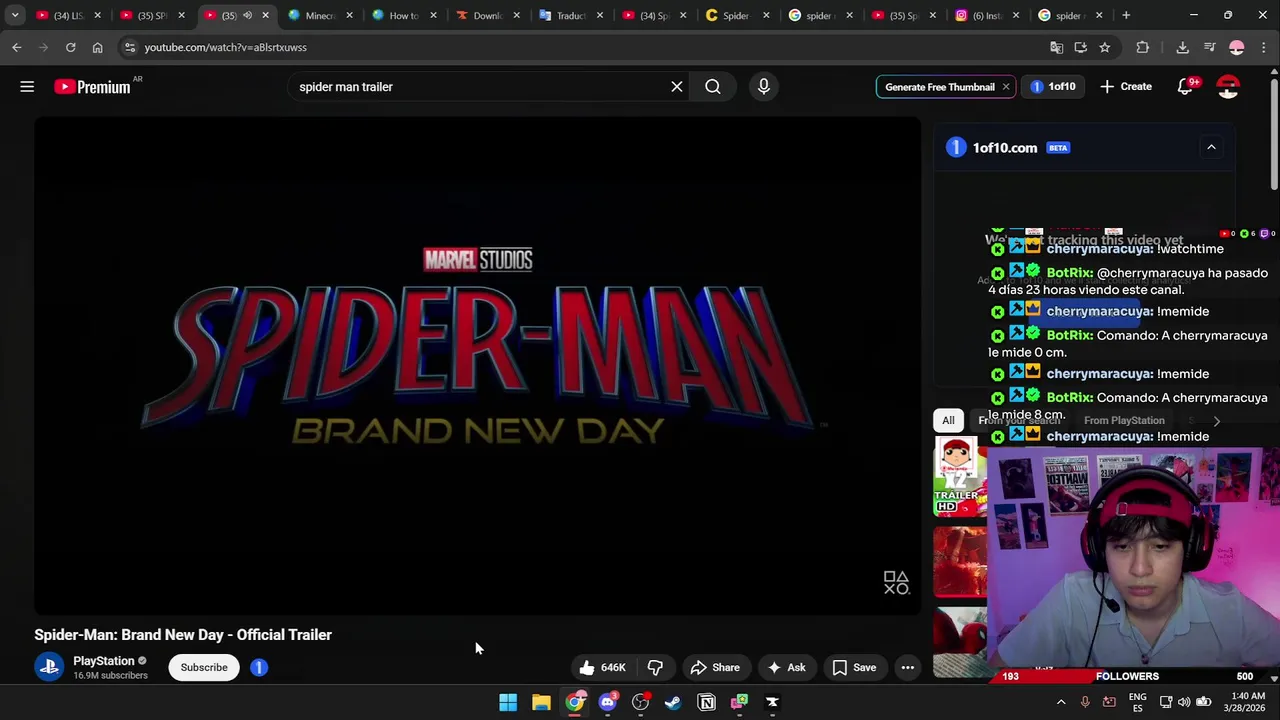Open PlayStation channel avatar
Image resolution: width=1280 pixels, height=720 pixels.
point(48,667)
